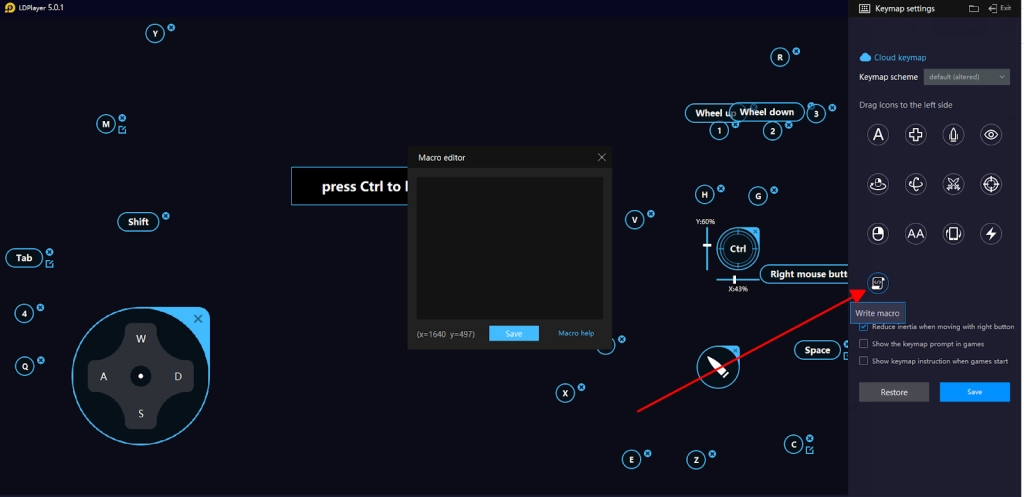Viewport: 1024px width, 497px height.
Task: Click the Macro help link
Action: pos(576,333)
